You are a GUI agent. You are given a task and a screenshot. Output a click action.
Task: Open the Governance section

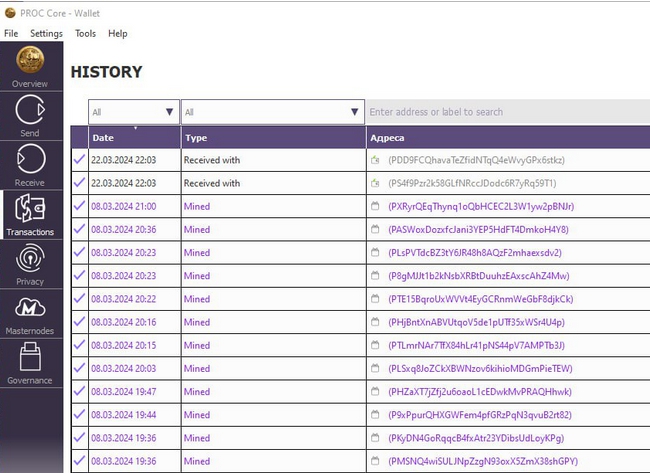coord(30,362)
